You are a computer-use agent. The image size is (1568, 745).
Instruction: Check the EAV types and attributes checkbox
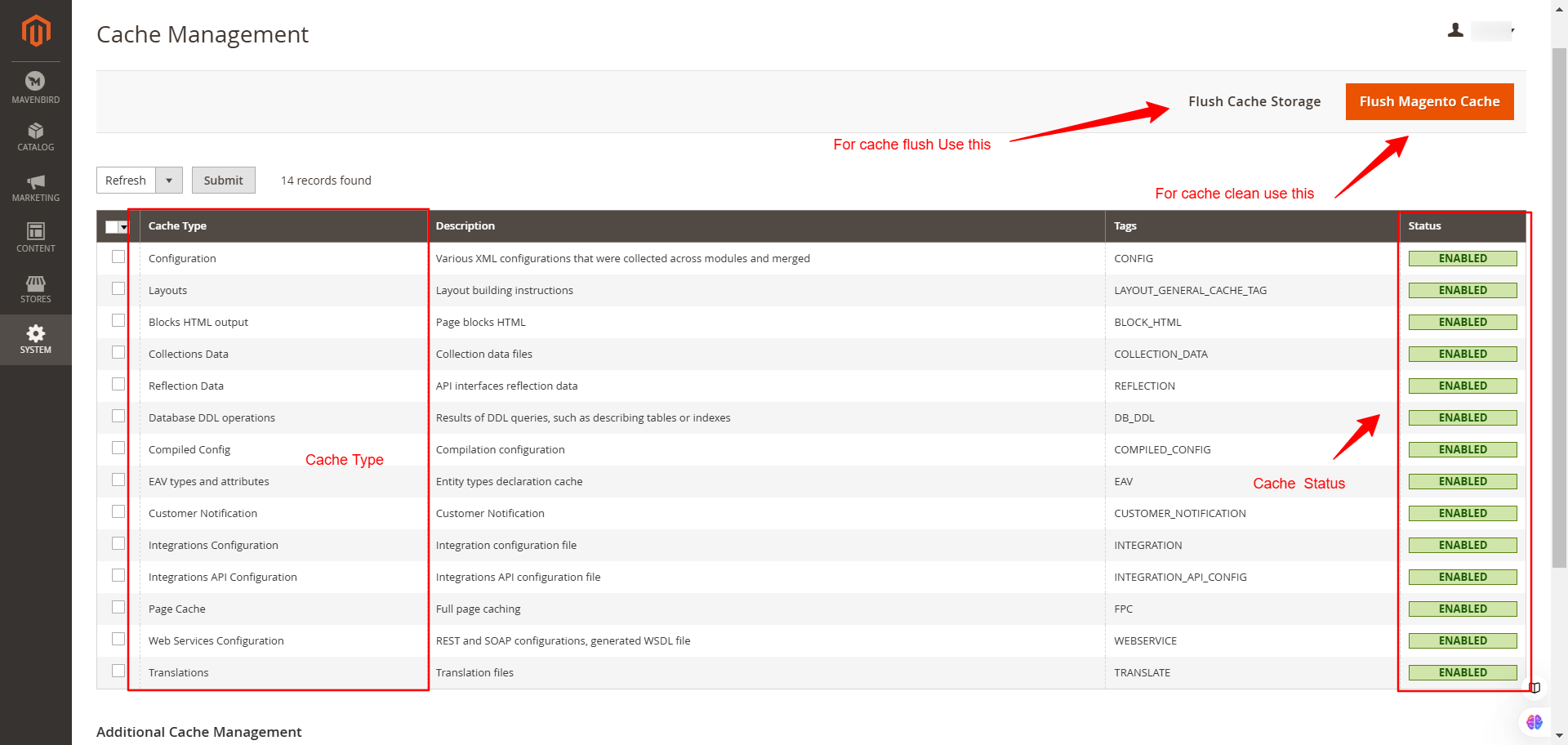coord(118,480)
